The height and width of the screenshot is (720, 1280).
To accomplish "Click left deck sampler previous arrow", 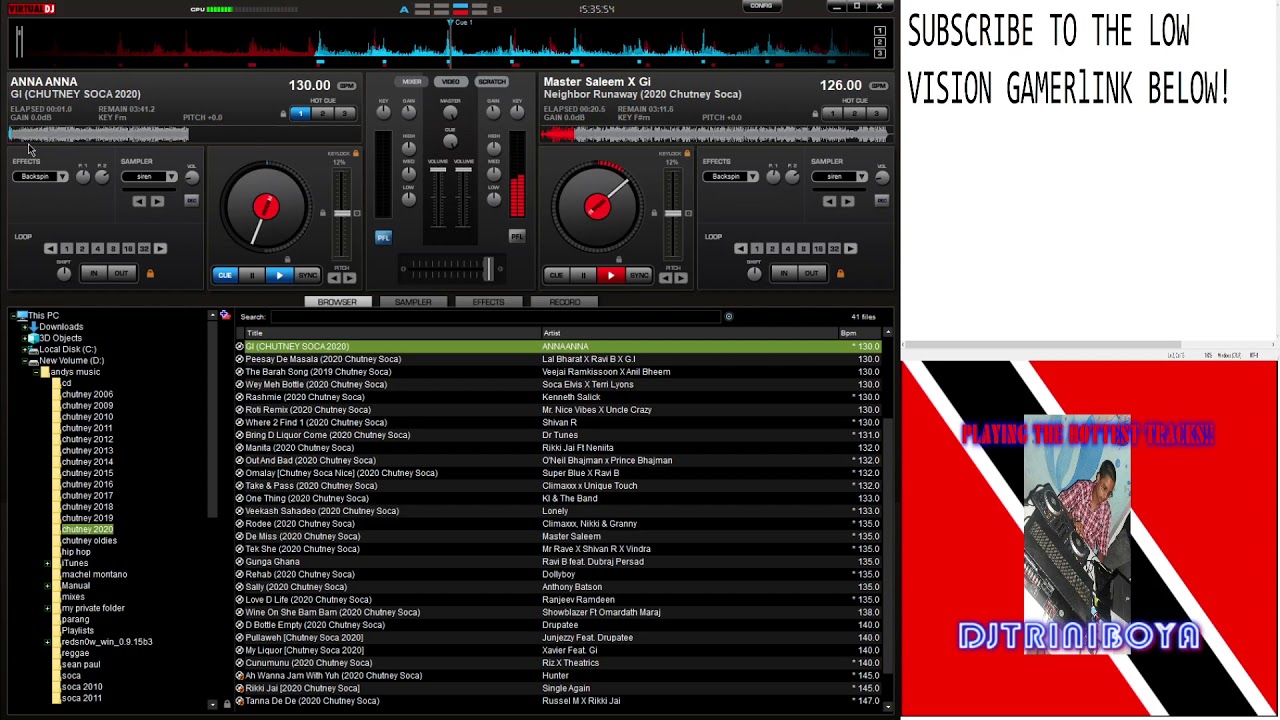I will click(x=139, y=202).
